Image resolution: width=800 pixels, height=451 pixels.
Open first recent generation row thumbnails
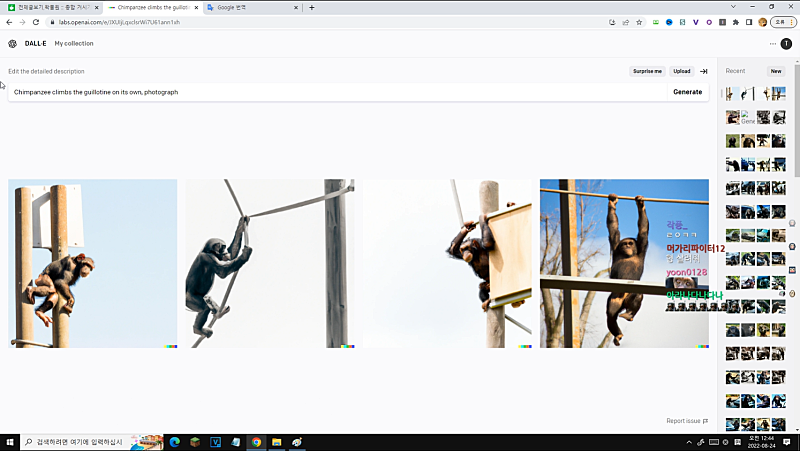pyautogui.click(x=756, y=94)
